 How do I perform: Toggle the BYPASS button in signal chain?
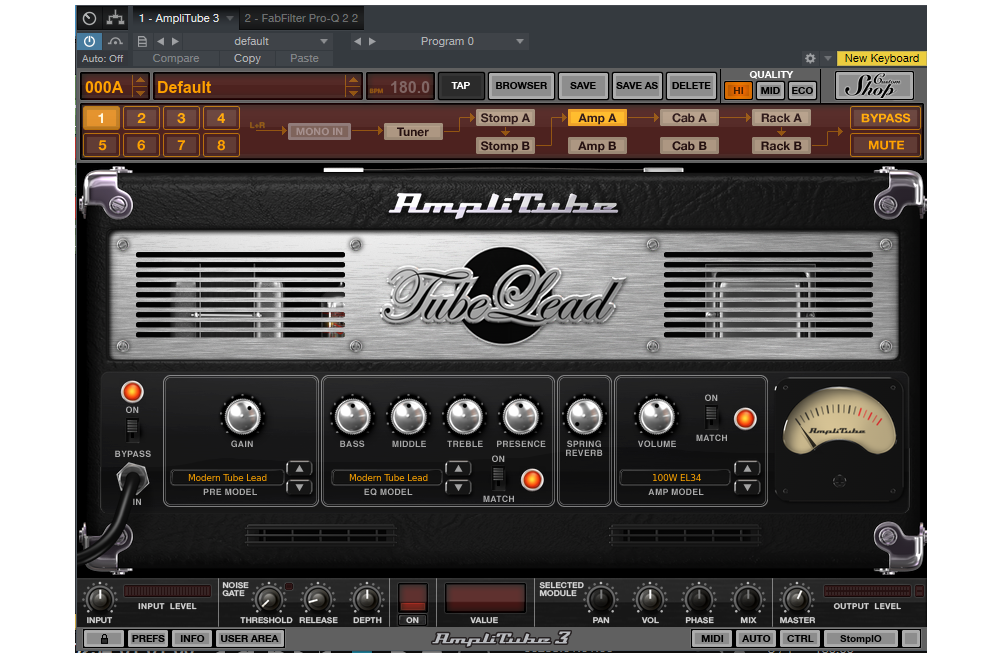click(x=885, y=118)
